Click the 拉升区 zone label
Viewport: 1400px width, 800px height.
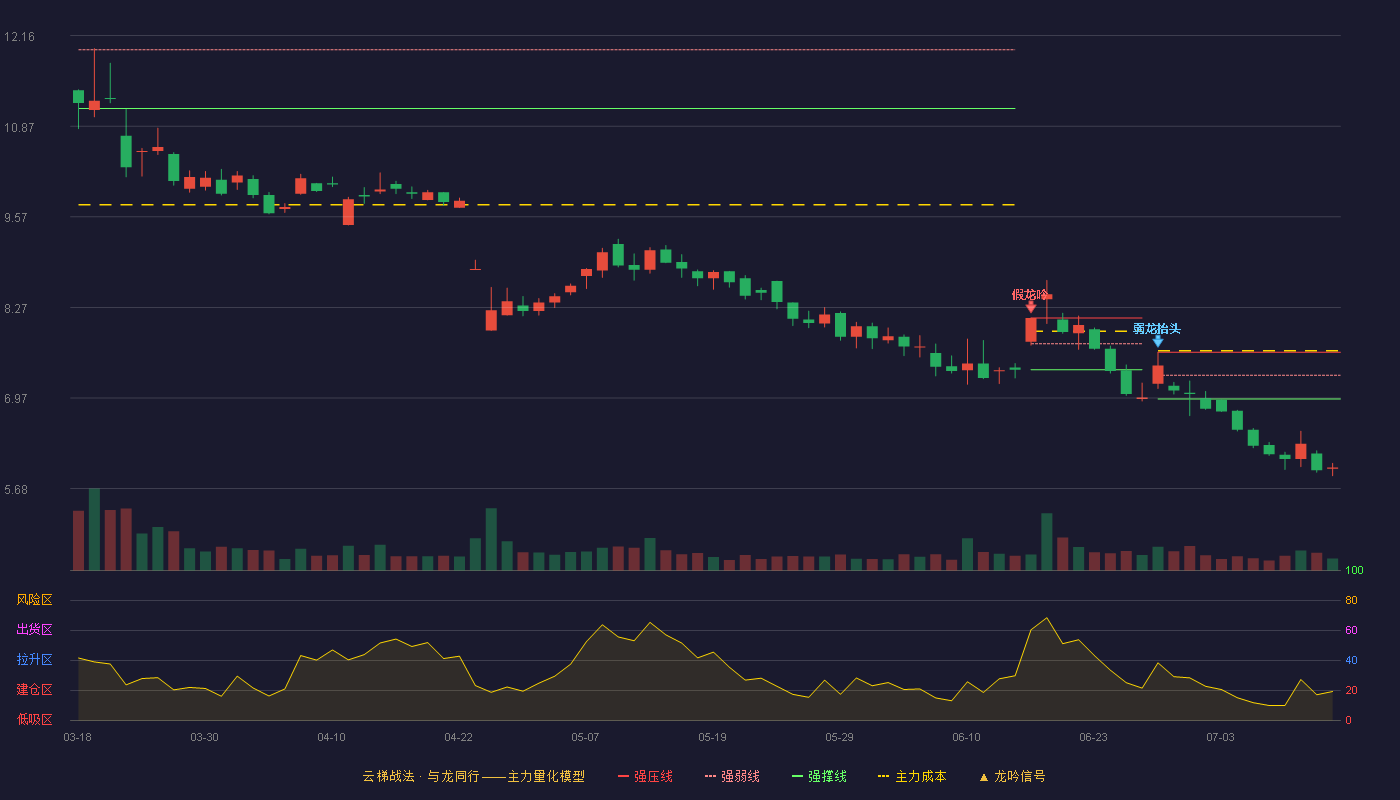click(34, 660)
